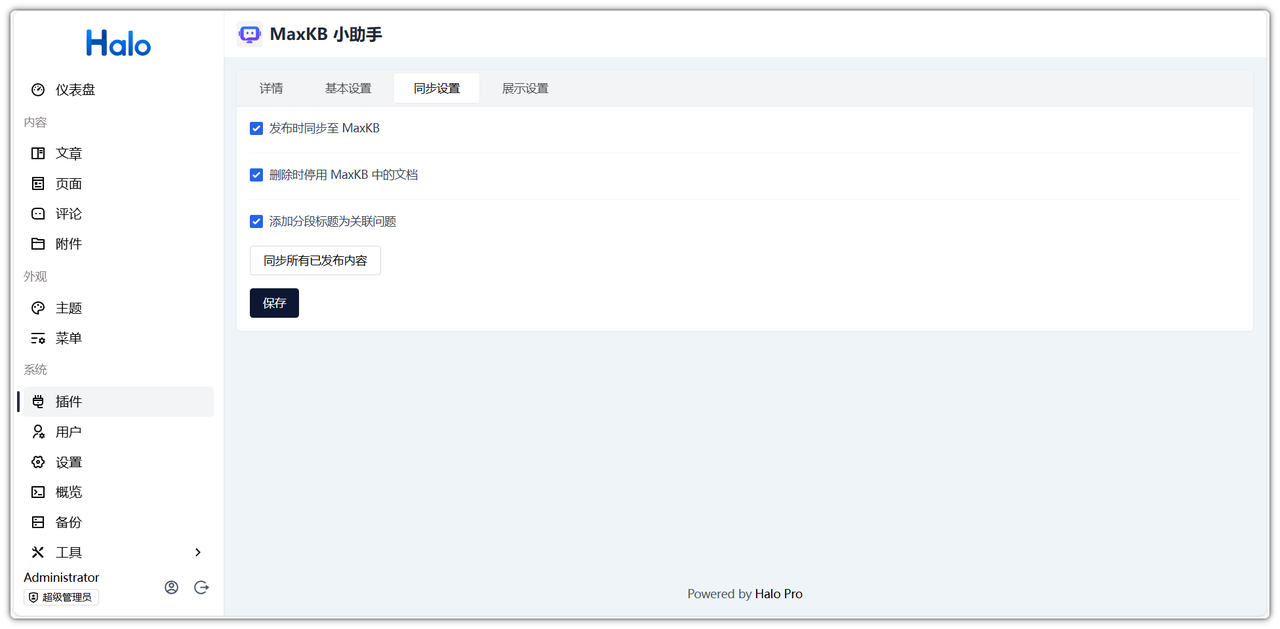The width and height of the screenshot is (1280, 629).
Task: Open the 展示设置 tab
Action: 525,88
